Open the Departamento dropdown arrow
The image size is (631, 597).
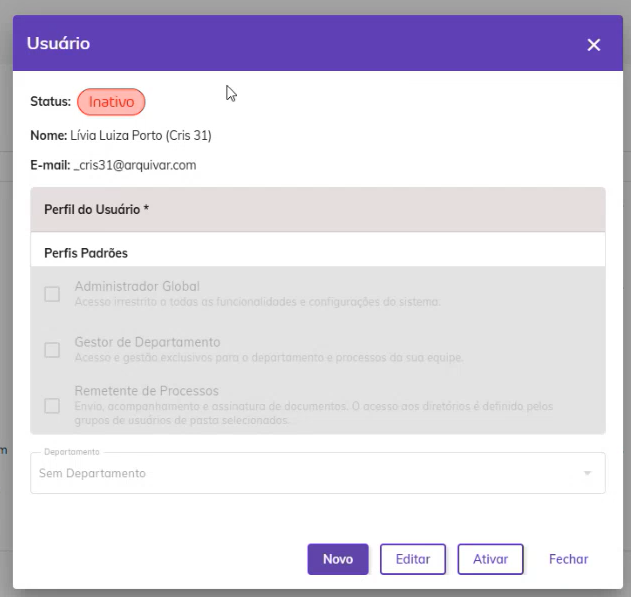(x=587, y=473)
